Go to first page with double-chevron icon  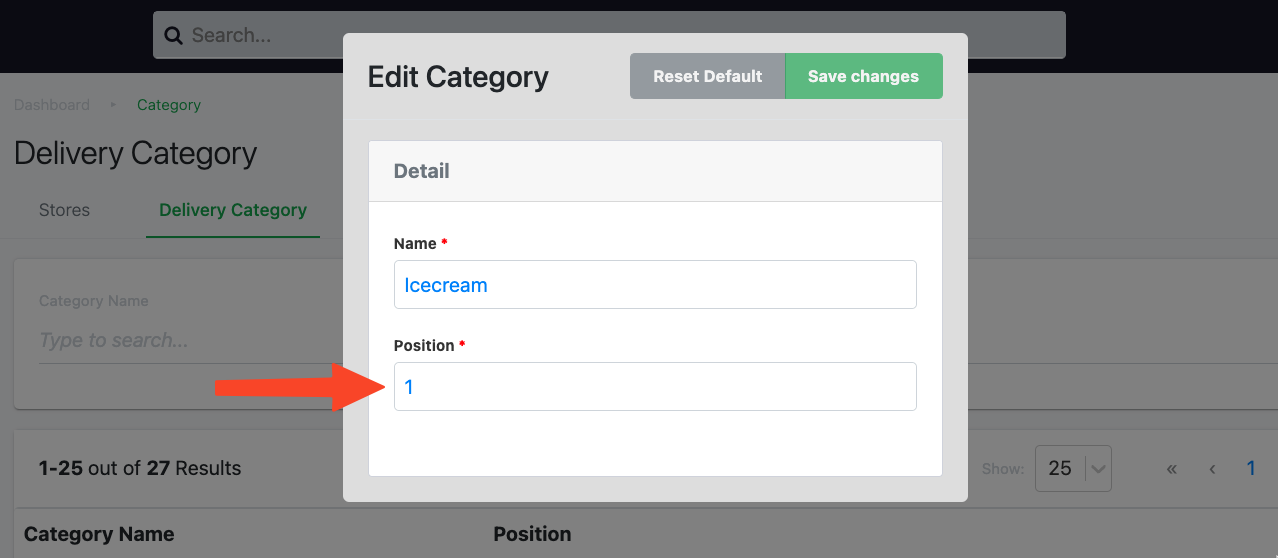(x=1172, y=468)
